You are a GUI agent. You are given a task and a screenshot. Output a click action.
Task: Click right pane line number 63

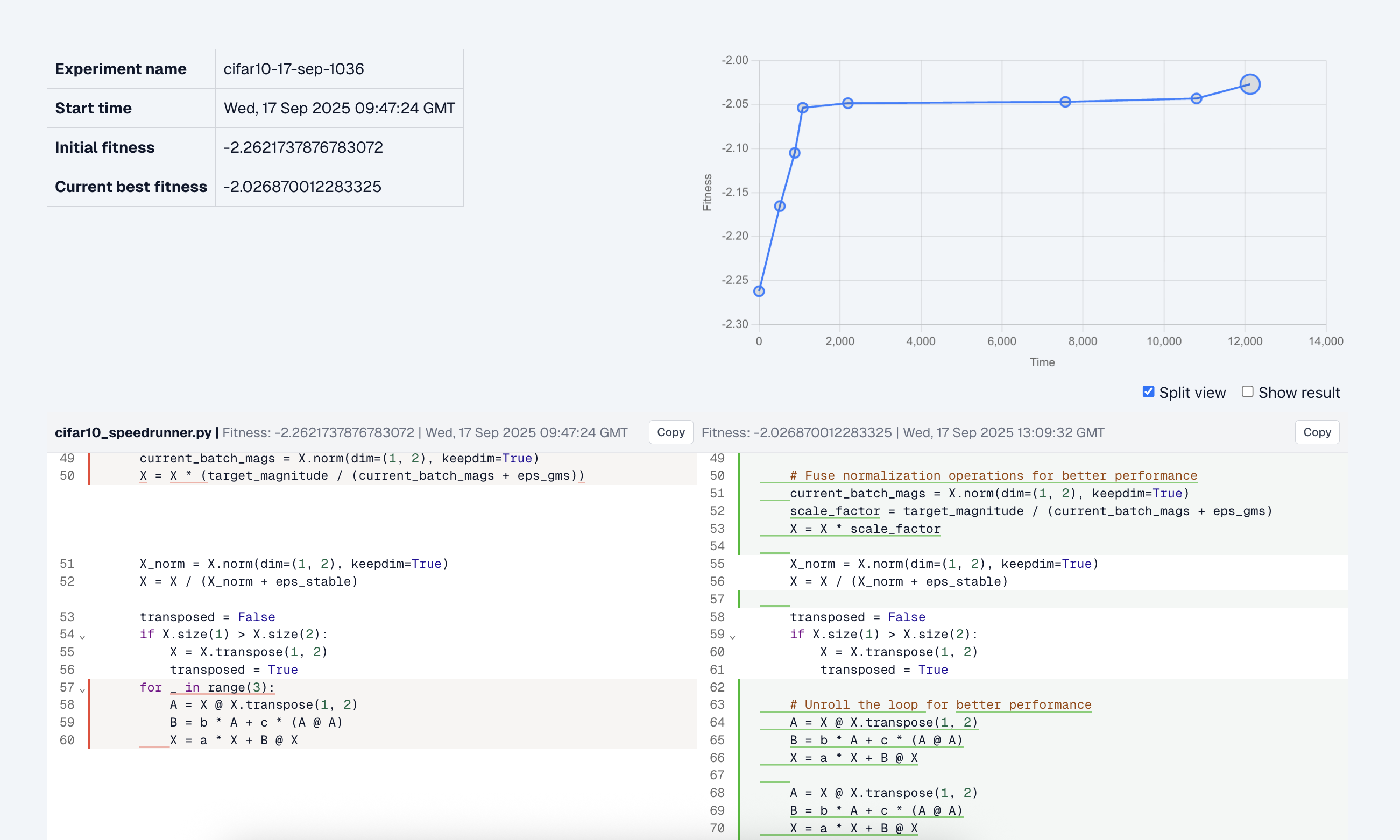click(x=717, y=704)
